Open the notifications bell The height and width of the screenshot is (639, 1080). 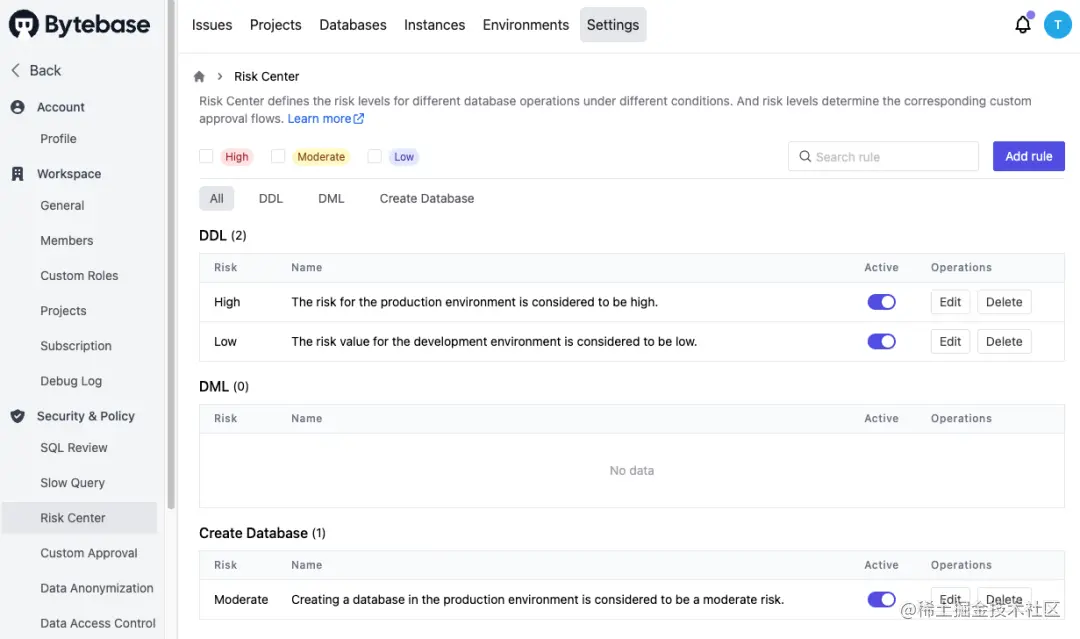tap(1022, 25)
